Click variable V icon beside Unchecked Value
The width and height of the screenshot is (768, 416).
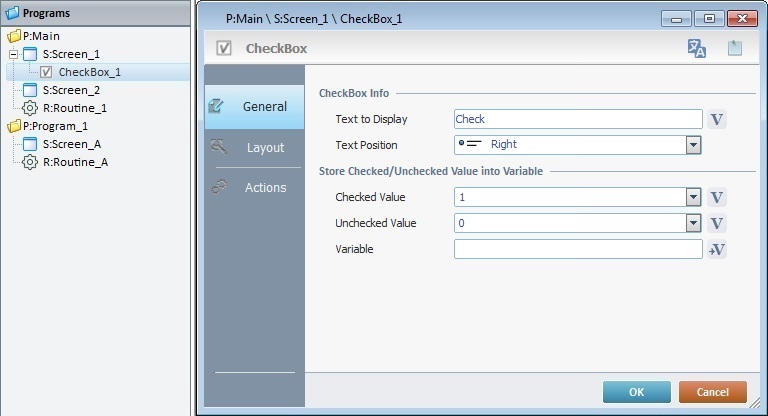717,223
